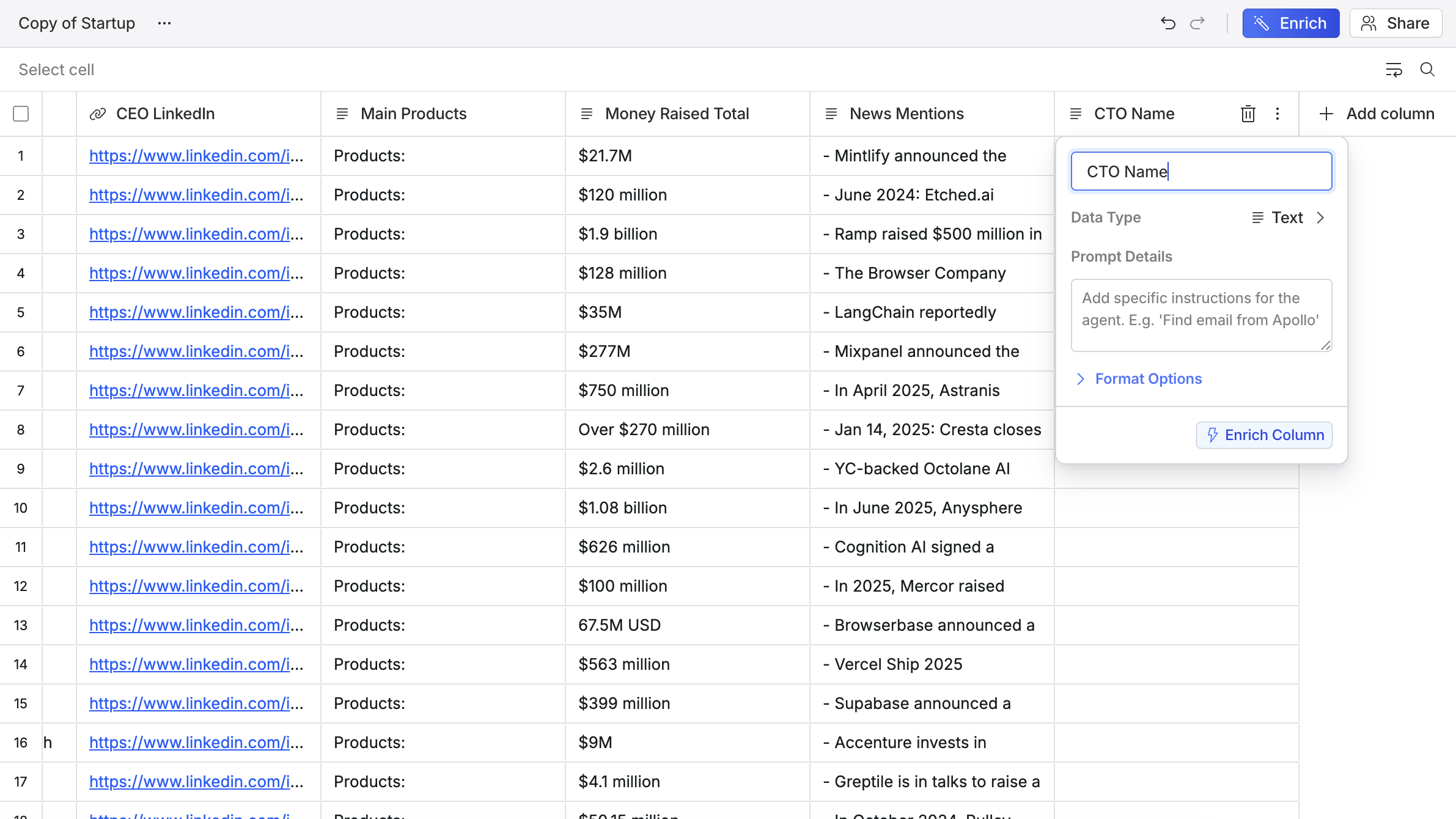Click the Enrich Column button
The width and height of the screenshot is (1456, 819).
[1264, 435]
